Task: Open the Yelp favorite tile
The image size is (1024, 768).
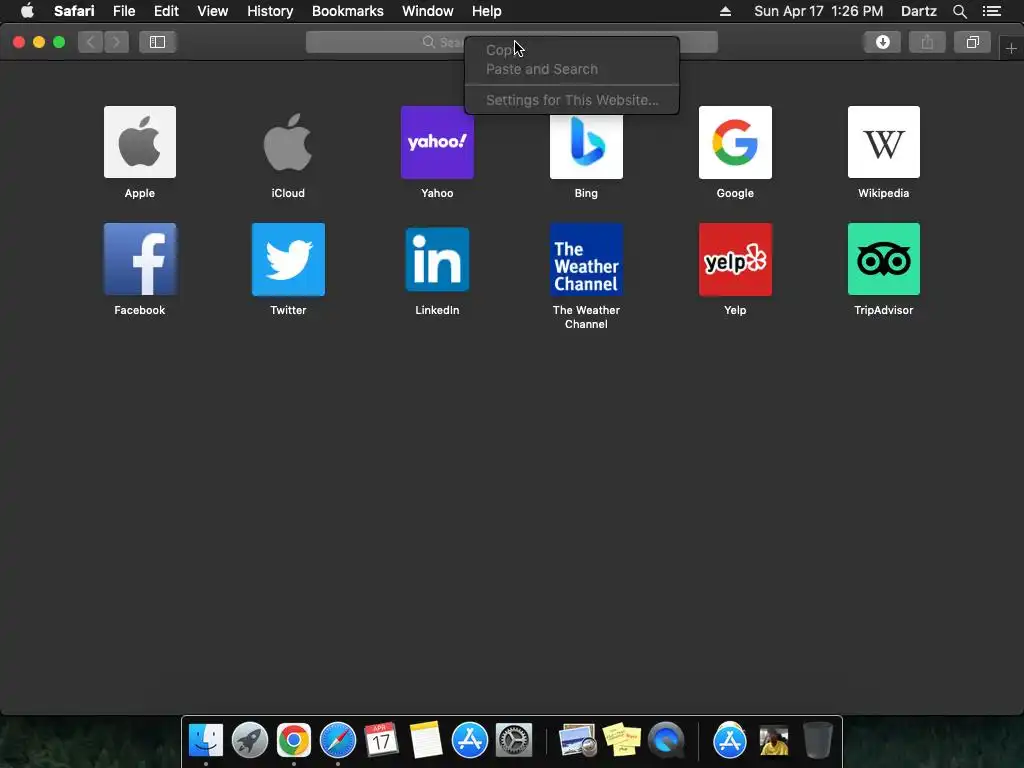Action: click(735, 259)
